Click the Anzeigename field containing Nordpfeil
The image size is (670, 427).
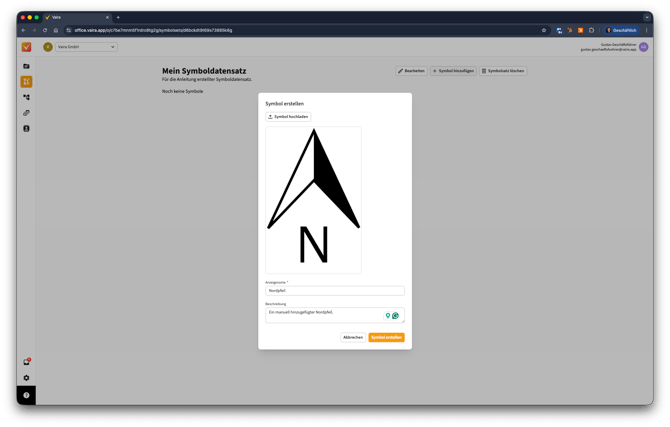[x=334, y=291]
